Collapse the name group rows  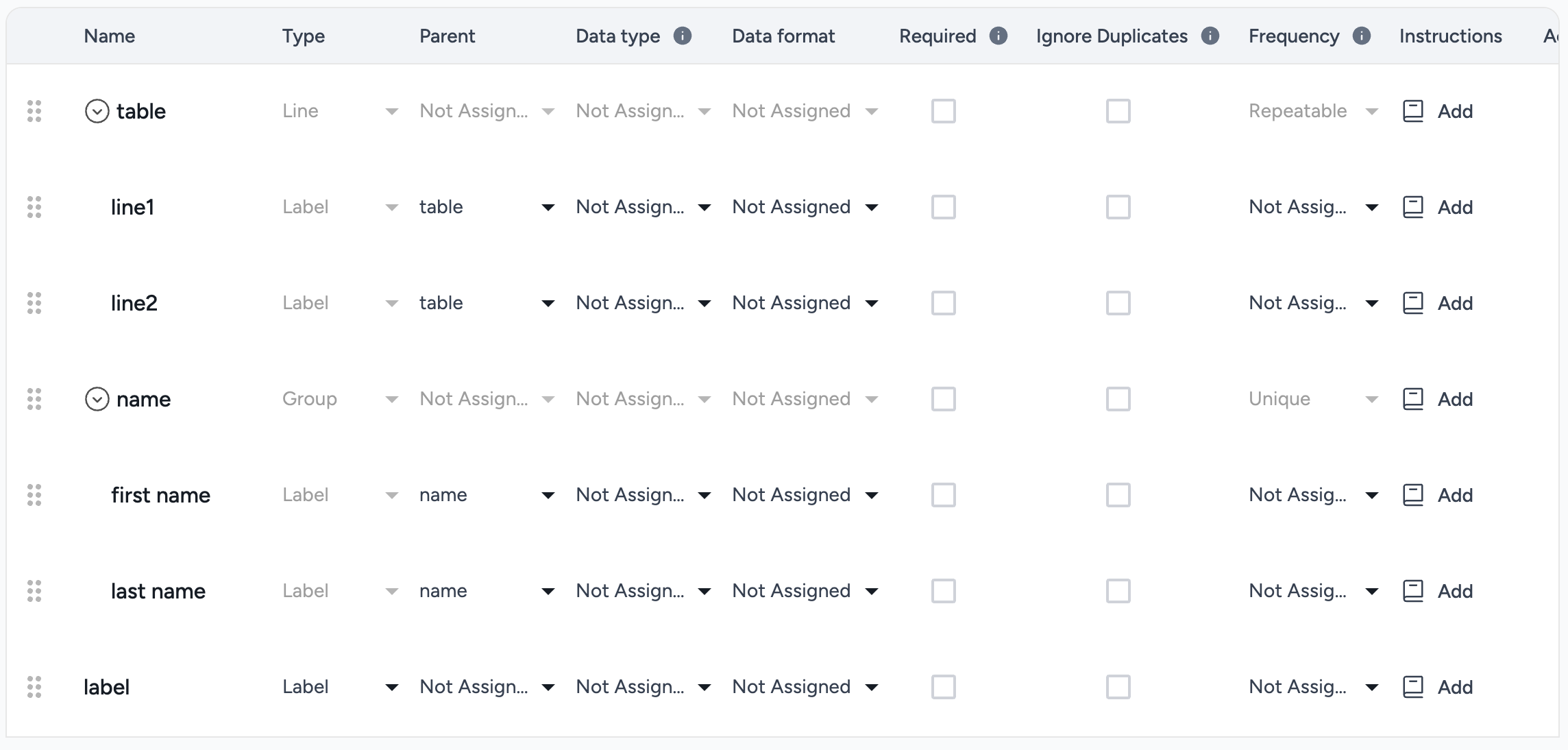click(97, 399)
